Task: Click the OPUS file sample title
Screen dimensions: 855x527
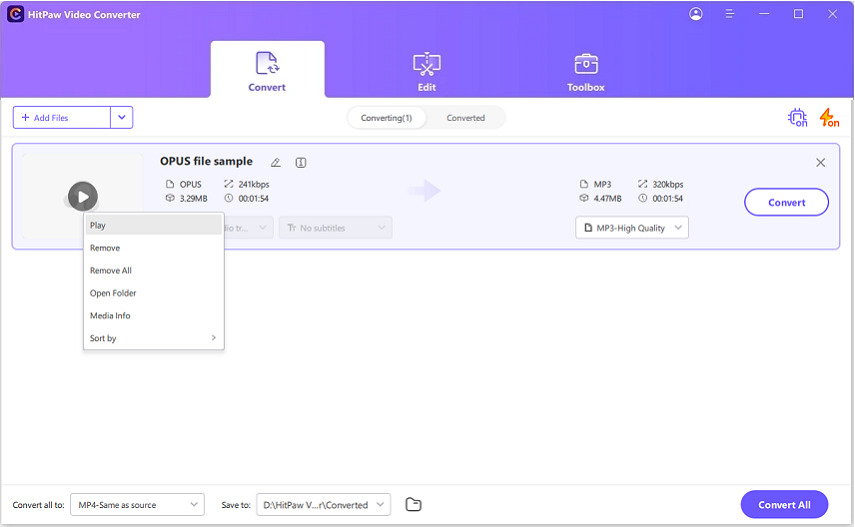Action: [206, 161]
